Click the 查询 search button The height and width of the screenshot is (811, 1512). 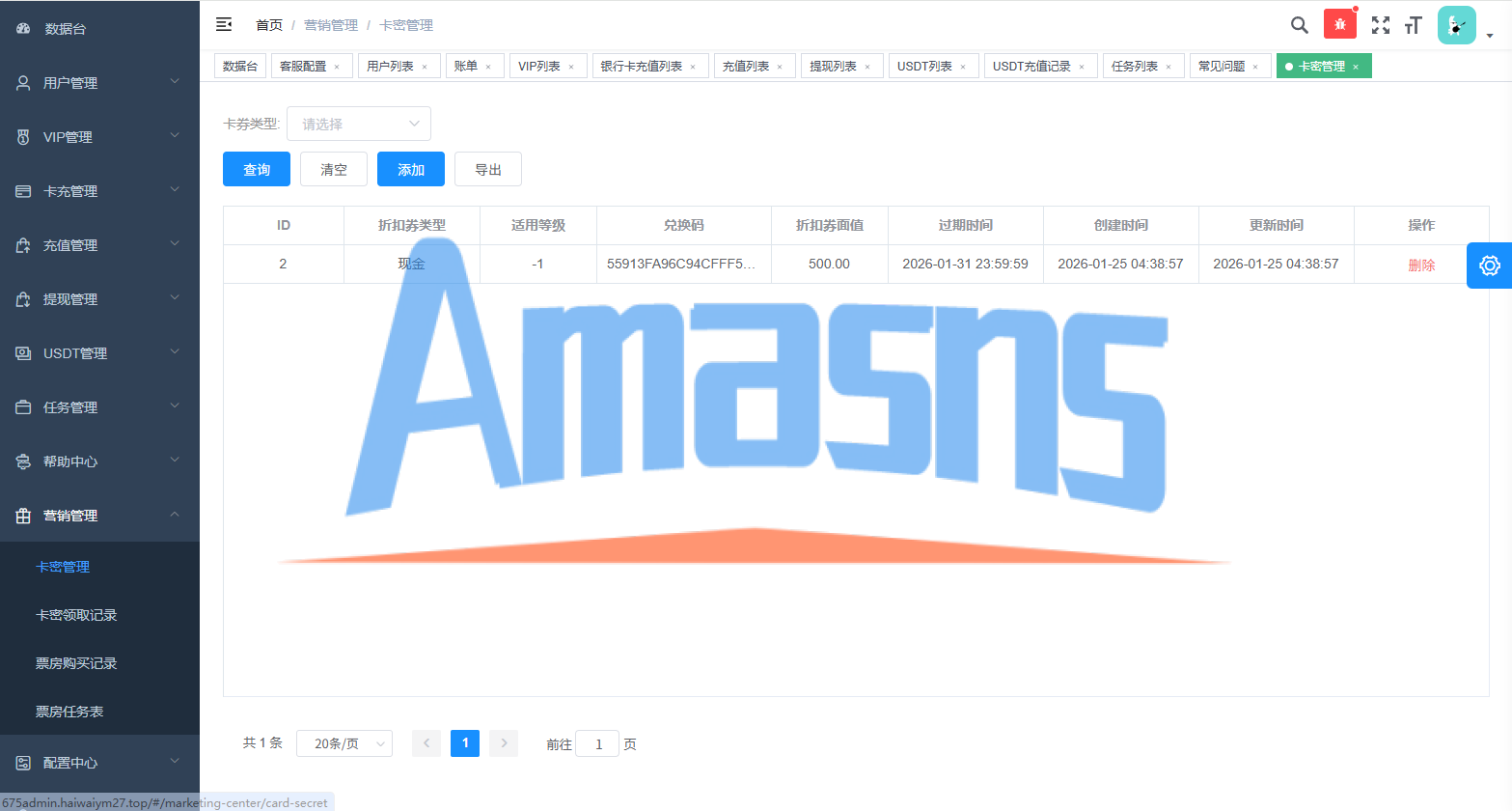click(257, 169)
